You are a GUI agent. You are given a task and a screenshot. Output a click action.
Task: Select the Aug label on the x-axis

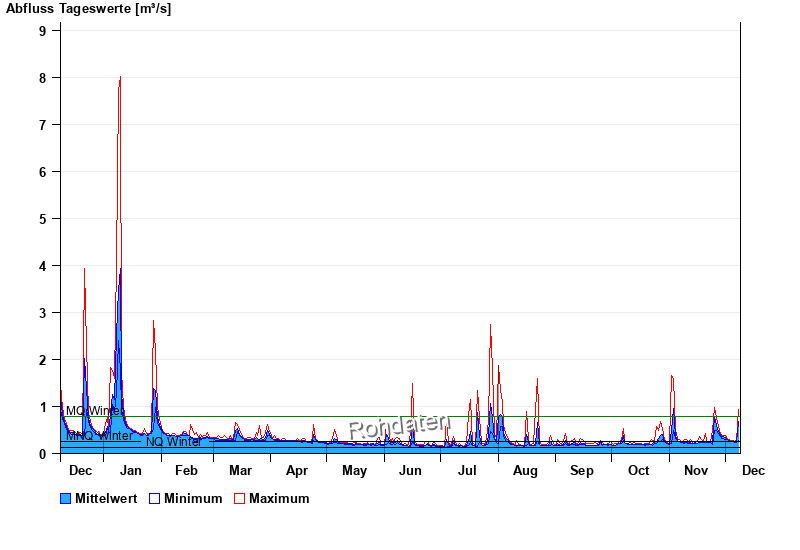click(x=525, y=470)
